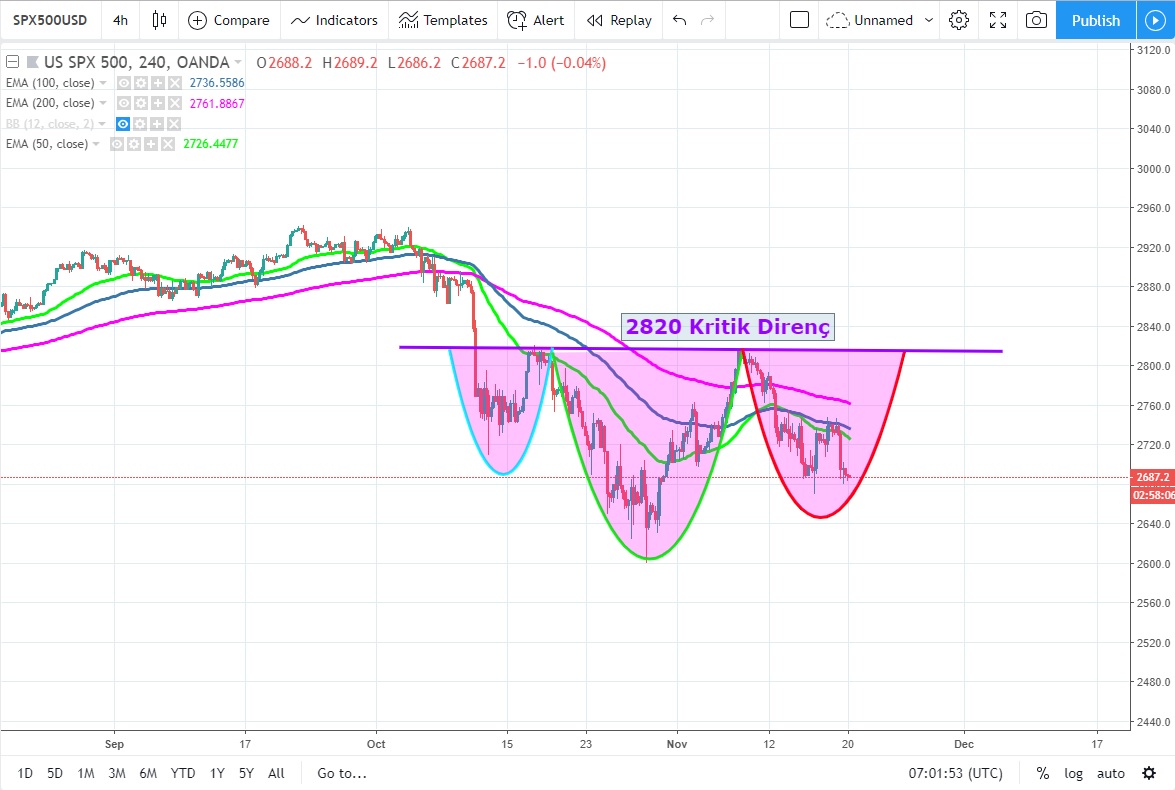
Task: Click current price label 2687.2 on axis
Action: (1152, 477)
